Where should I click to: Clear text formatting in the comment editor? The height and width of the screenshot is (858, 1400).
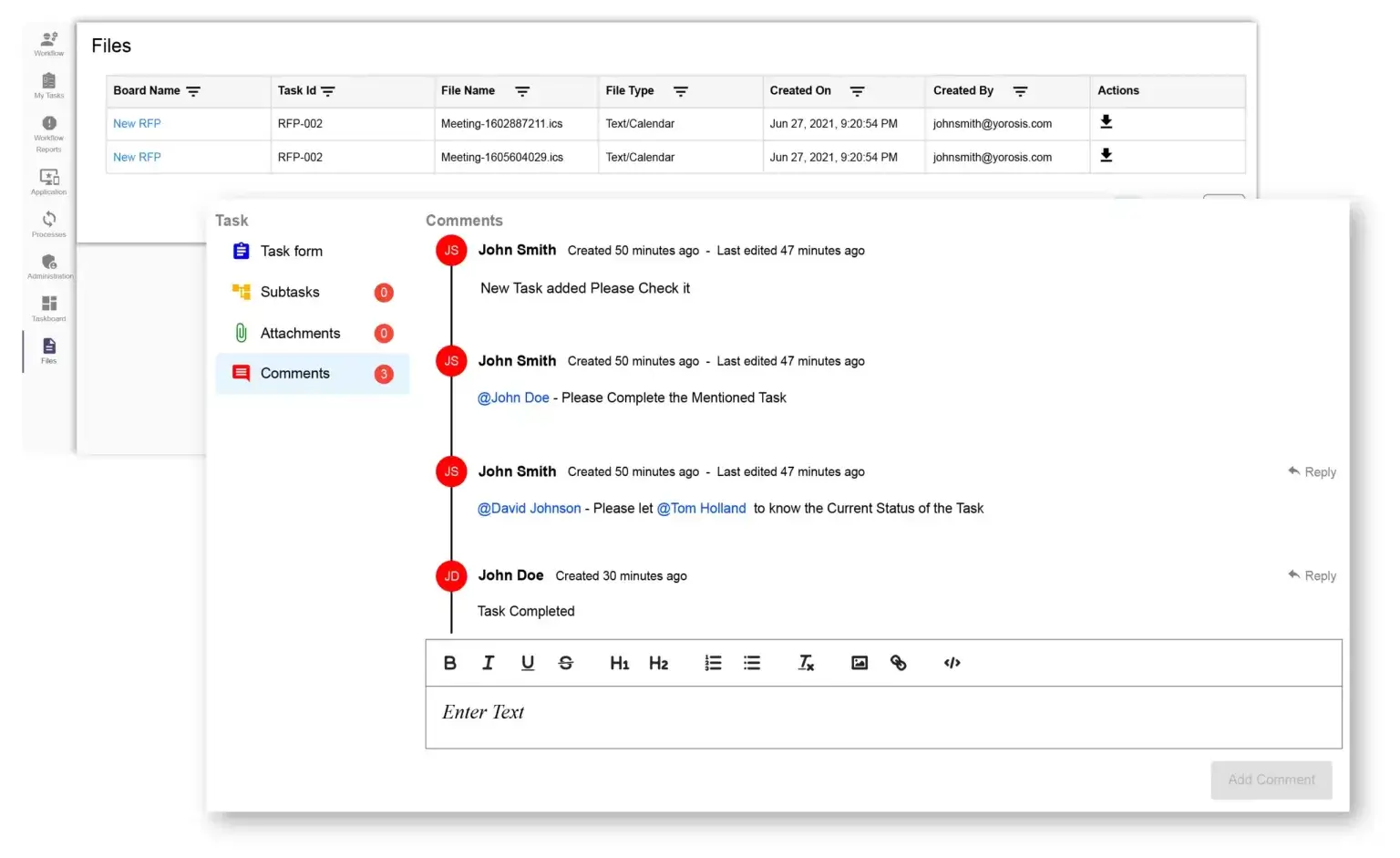(x=806, y=663)
